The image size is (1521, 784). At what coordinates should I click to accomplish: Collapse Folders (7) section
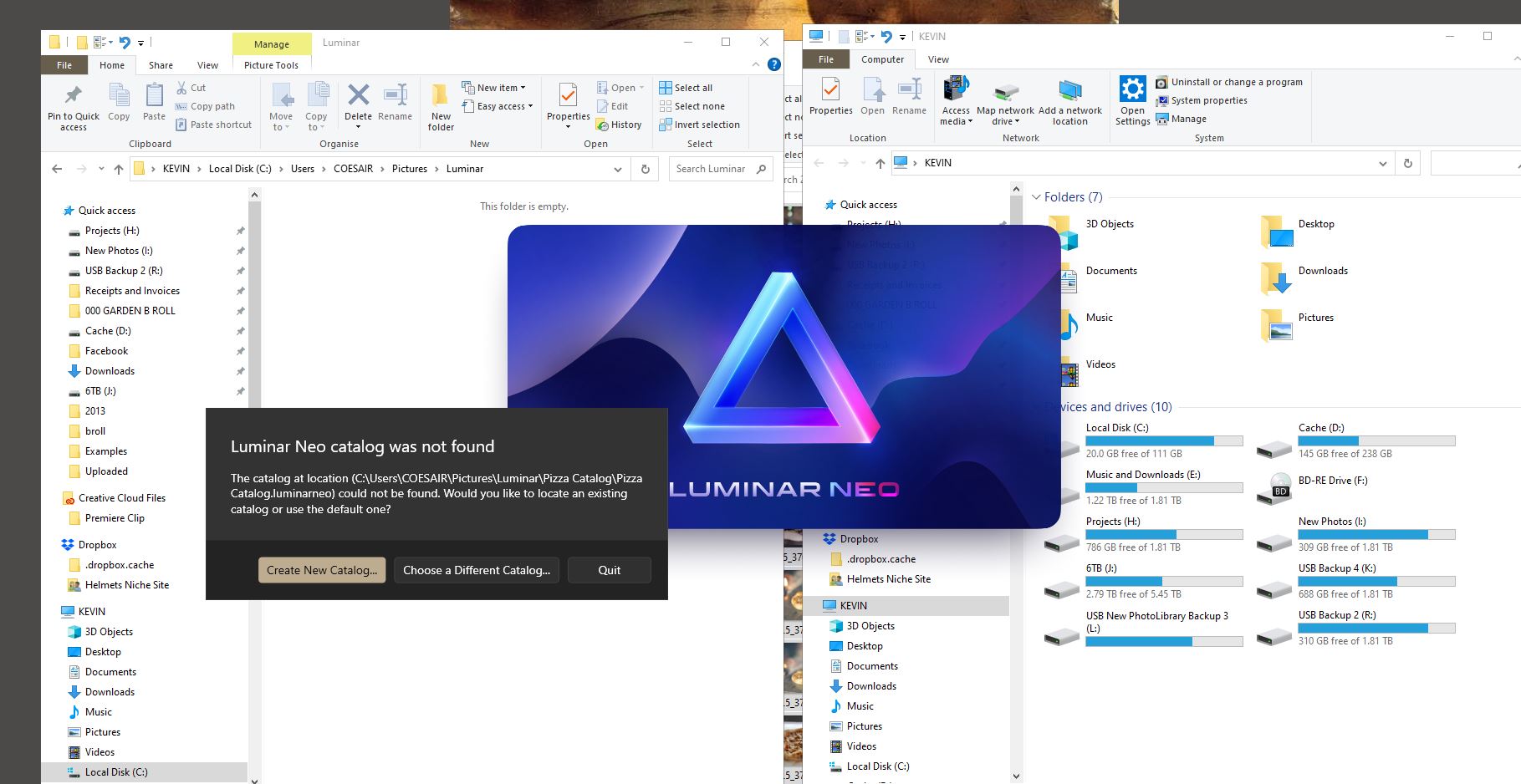1037,197
